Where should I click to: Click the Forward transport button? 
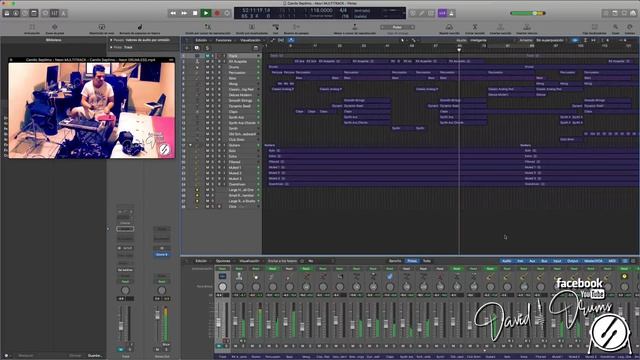(x=184, y=13)
